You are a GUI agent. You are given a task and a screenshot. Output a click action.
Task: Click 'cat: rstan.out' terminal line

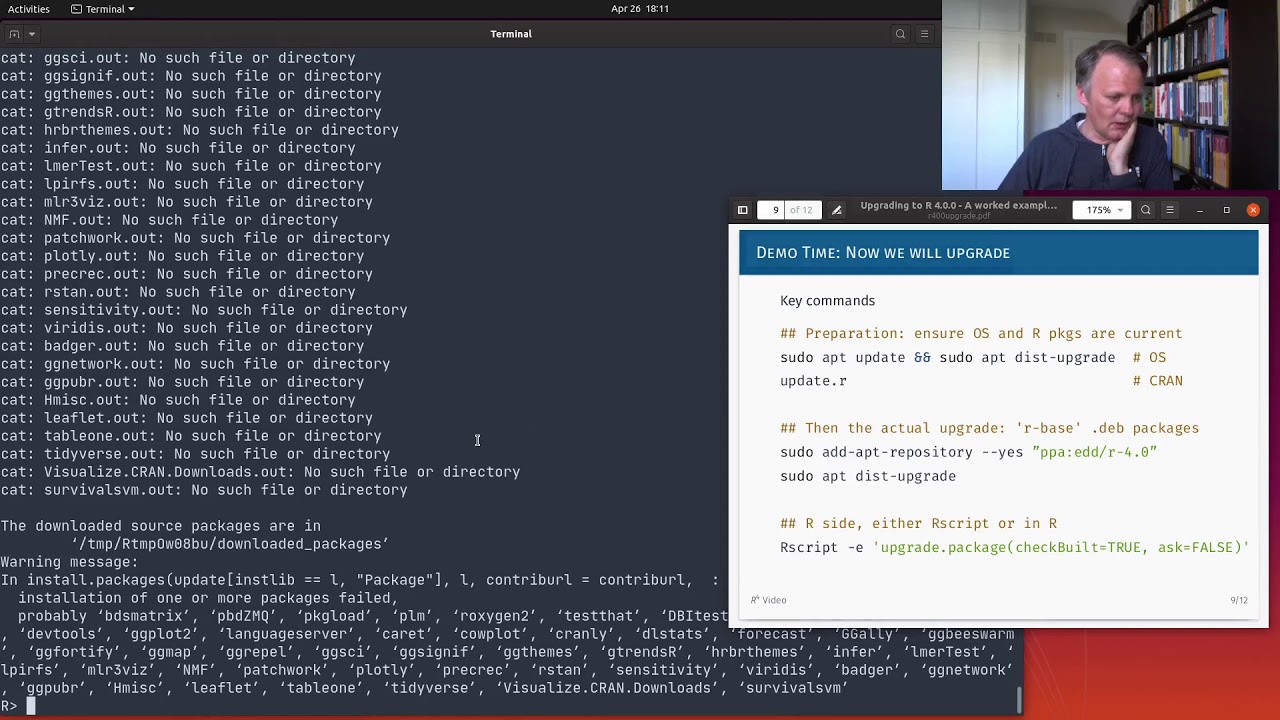(178, 292)
